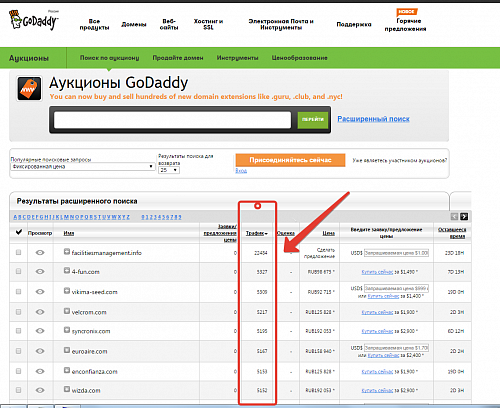
Task: Open Горячие предложения menu
Action: [x=406, y=25]
